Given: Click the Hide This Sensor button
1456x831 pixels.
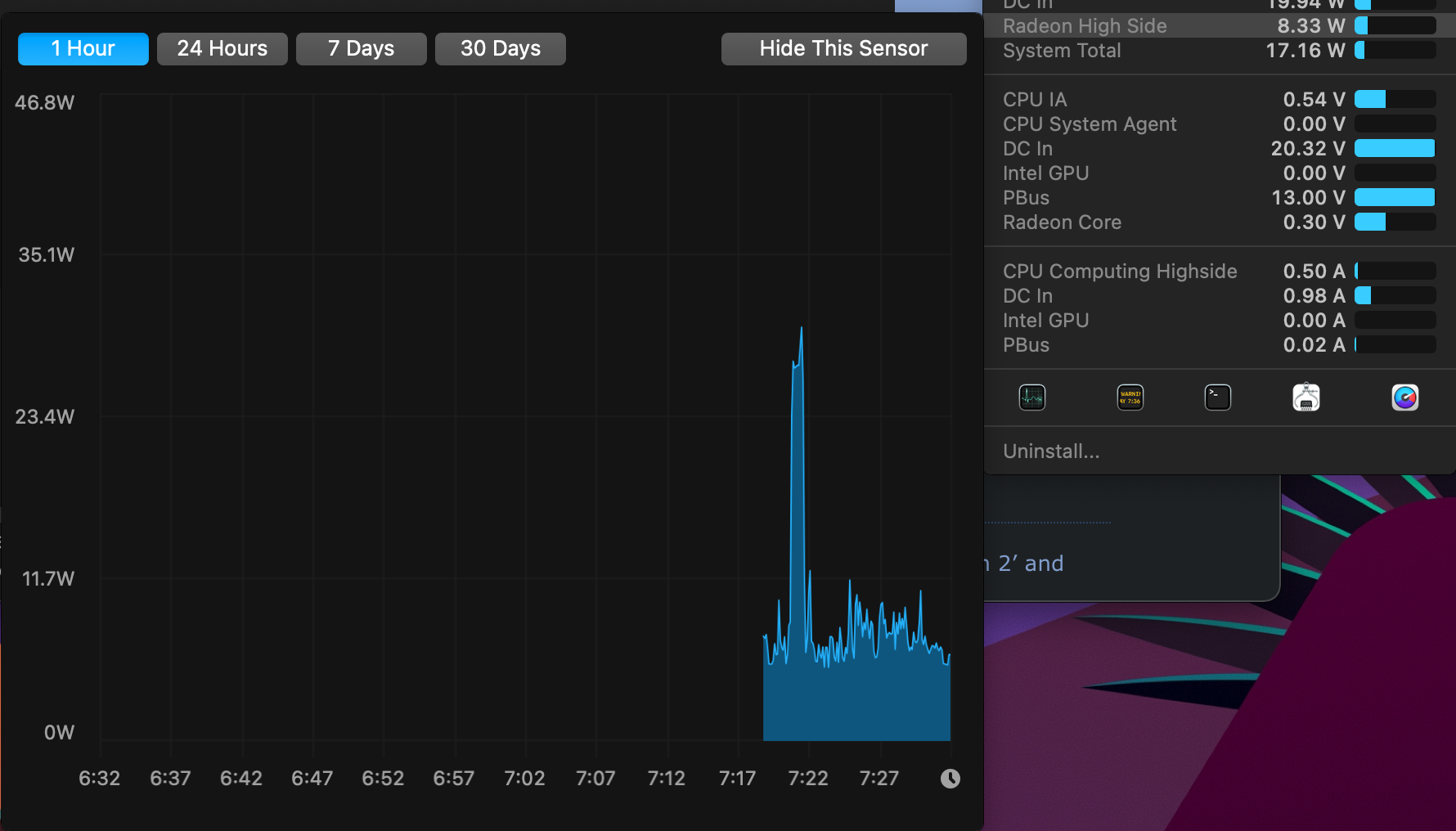Looking at the screenshot, I should [x=843, y=48].
